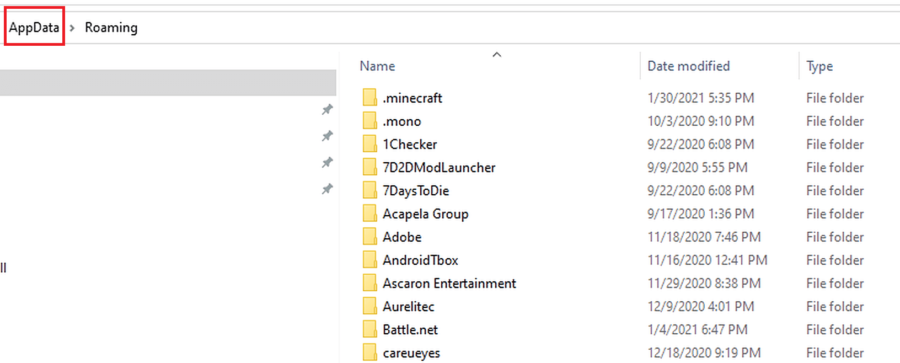Sort by the Date modified column header

pyautogui.click(x=688, y=66)
